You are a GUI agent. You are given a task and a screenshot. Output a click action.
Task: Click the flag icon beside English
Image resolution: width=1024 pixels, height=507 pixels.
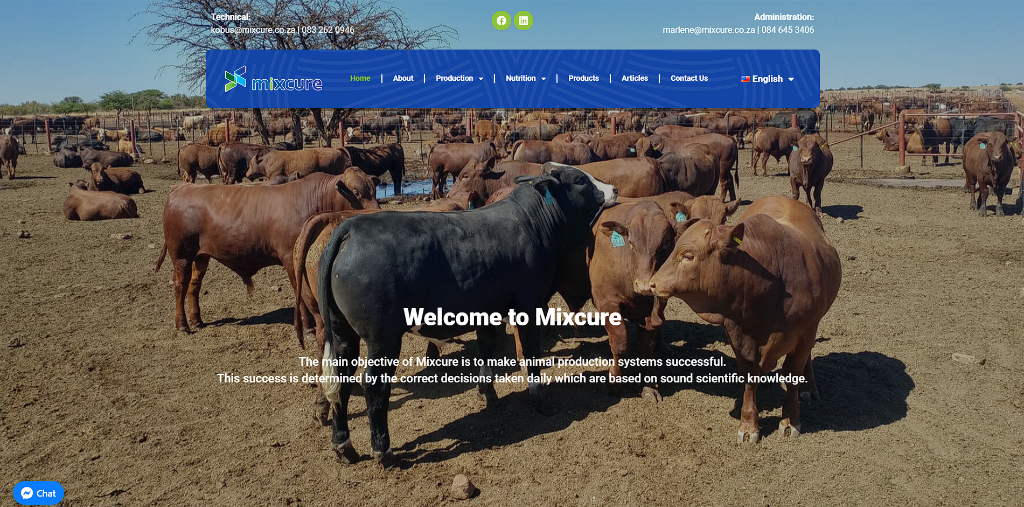tap(745, 79)
